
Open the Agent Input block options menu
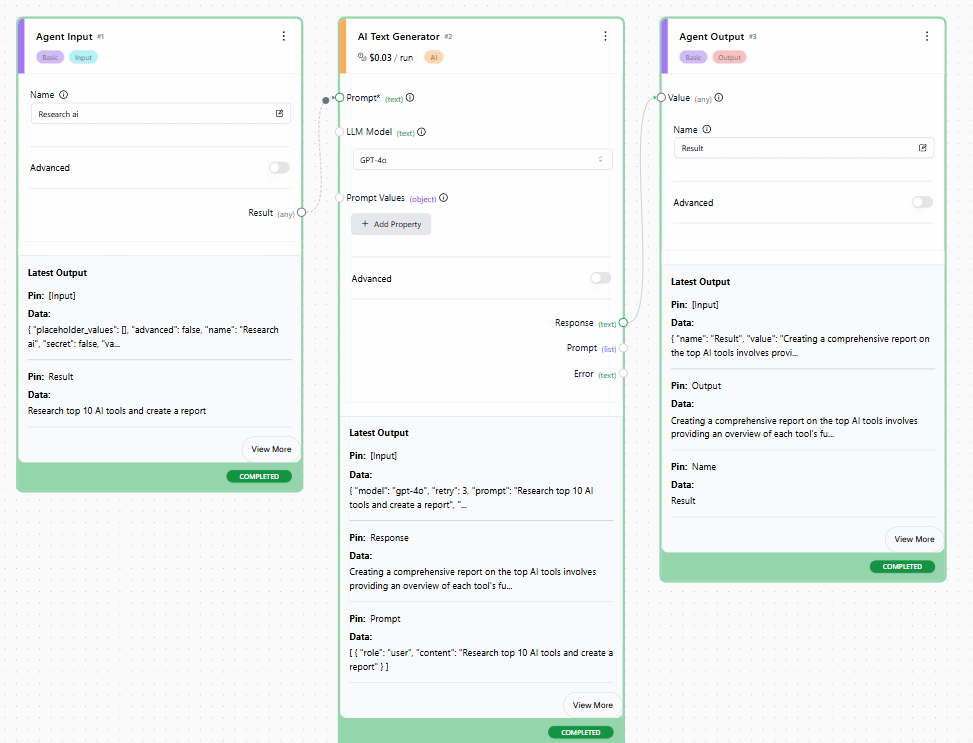tap(284, 36)
